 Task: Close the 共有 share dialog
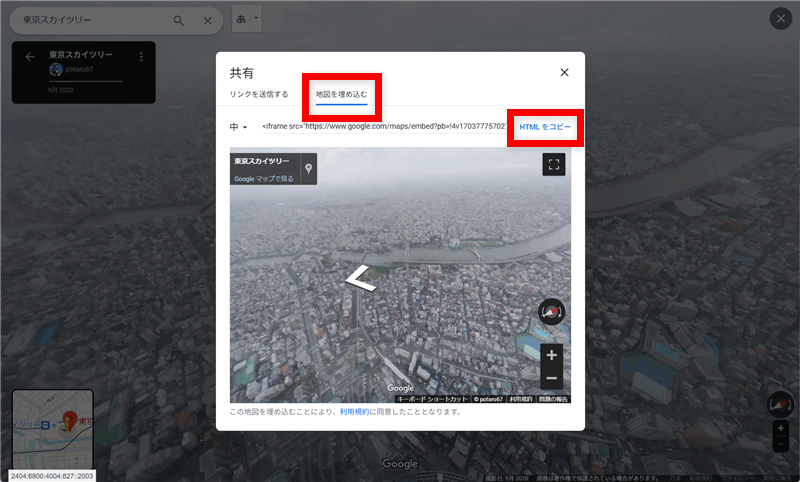(564, 72)
